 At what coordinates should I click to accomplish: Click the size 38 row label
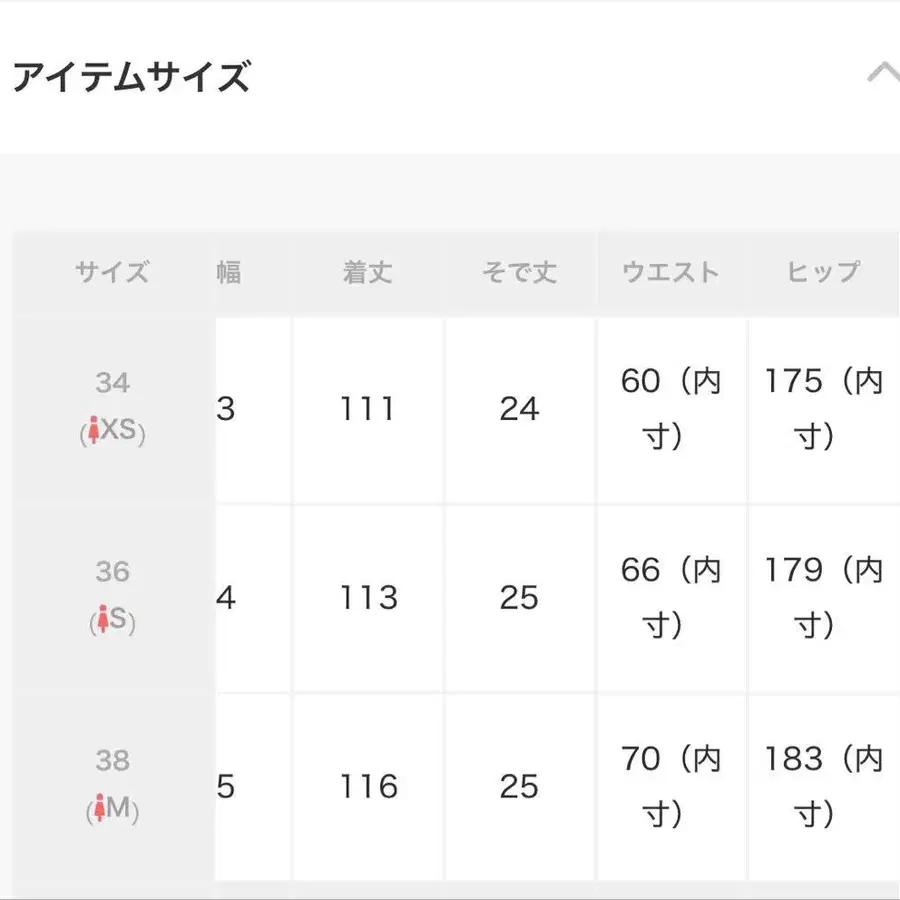[x=113, y=760]
